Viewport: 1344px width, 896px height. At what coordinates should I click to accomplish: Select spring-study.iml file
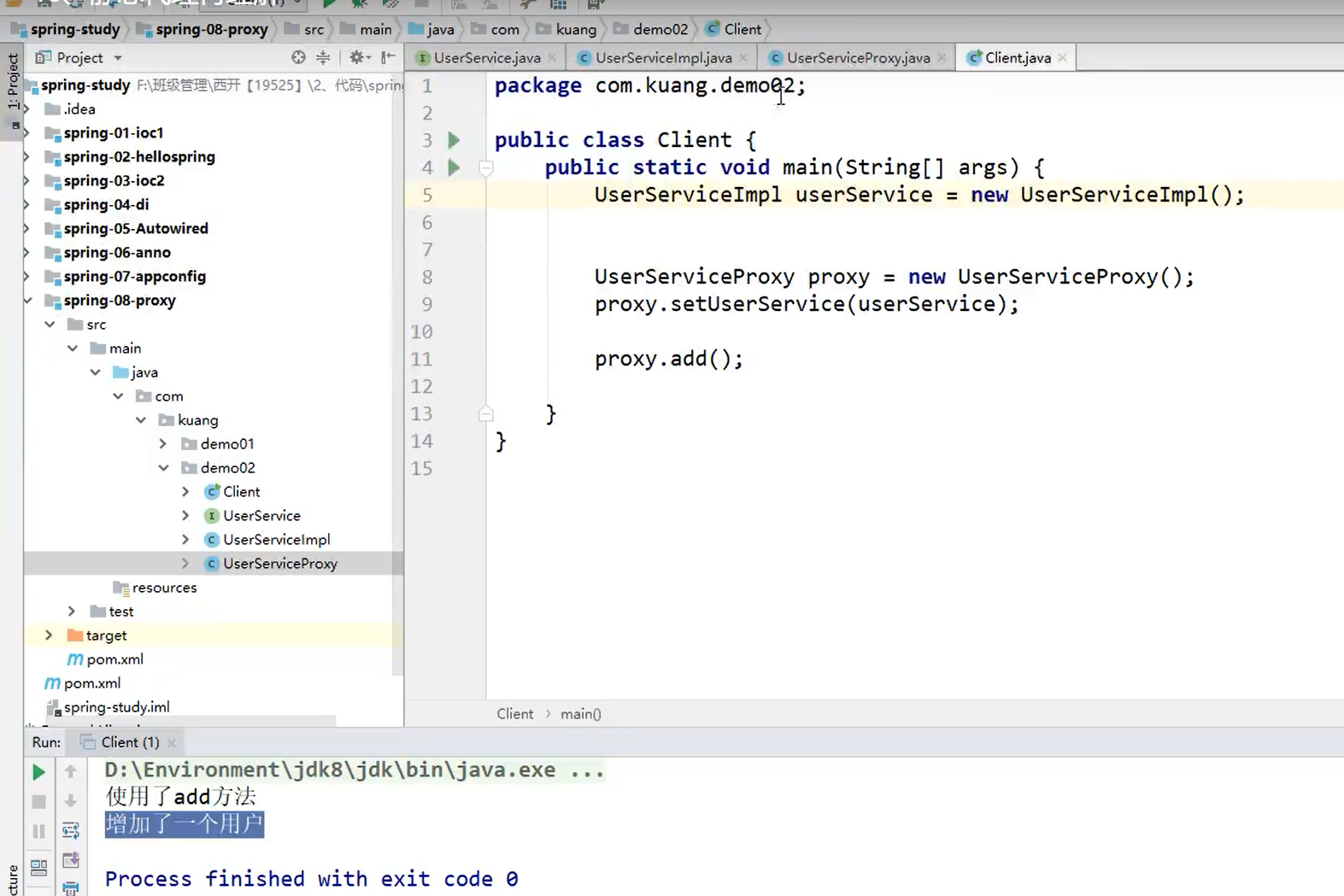click(x=116, y=707)
